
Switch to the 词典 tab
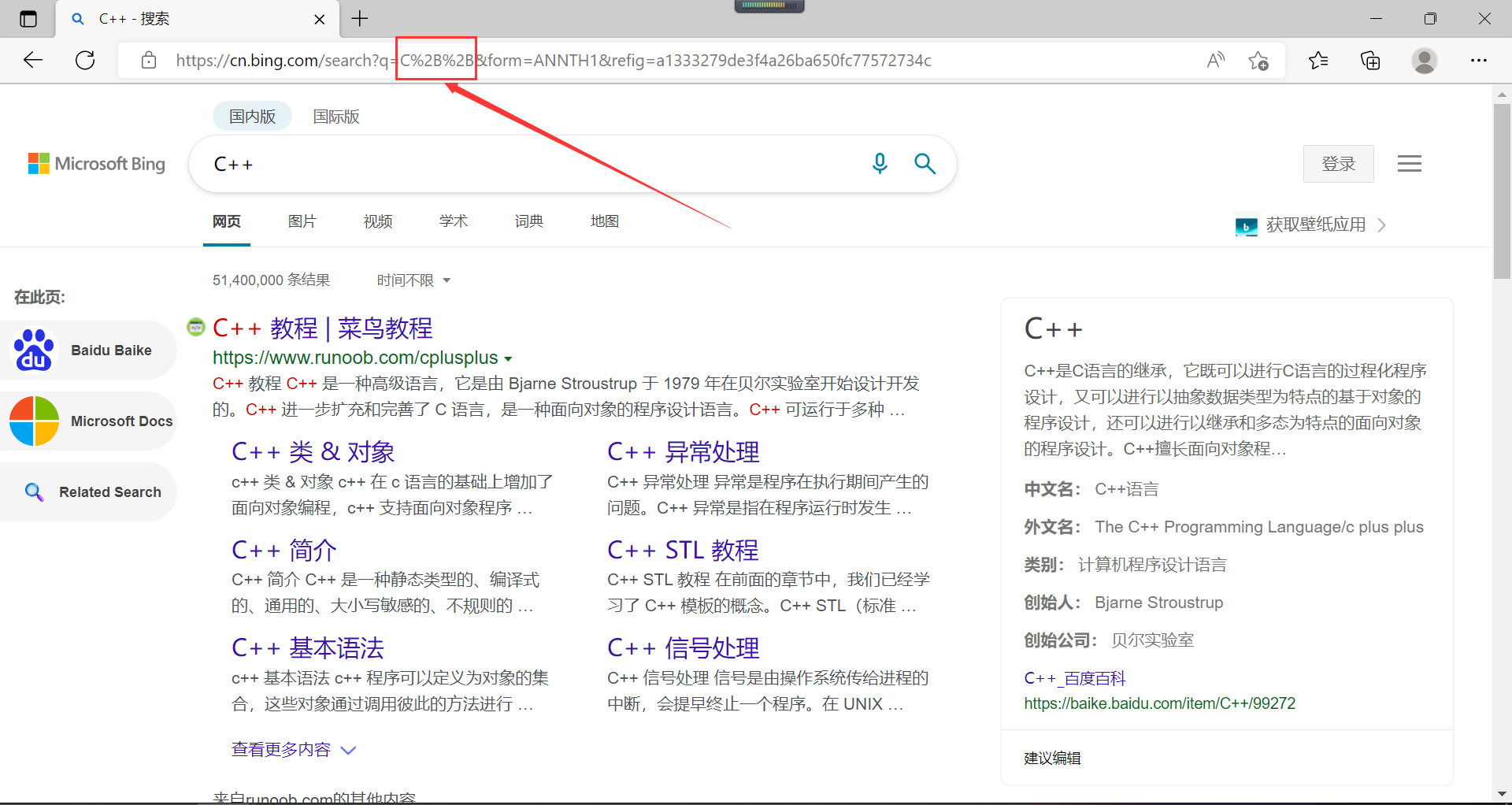click(529, 221)
